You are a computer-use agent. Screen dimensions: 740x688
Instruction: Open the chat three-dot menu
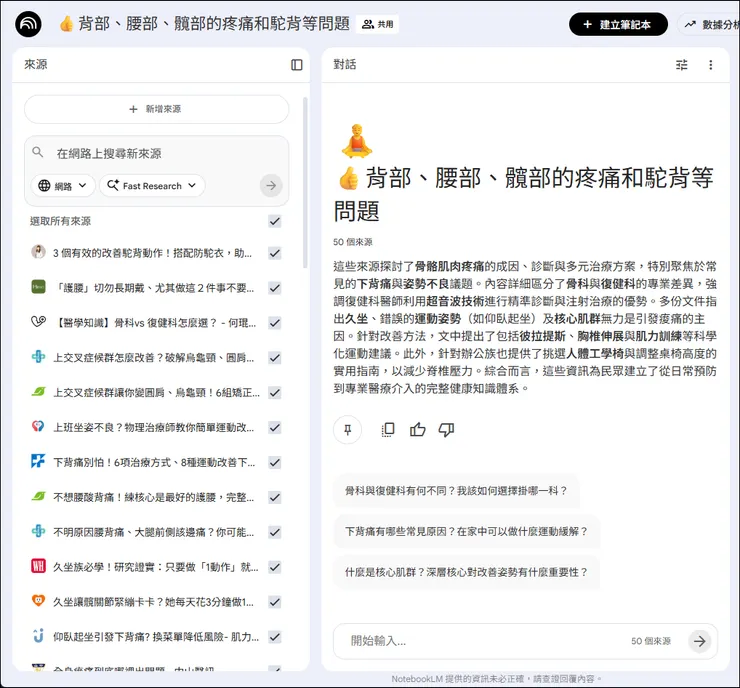[x=711, y=65]
